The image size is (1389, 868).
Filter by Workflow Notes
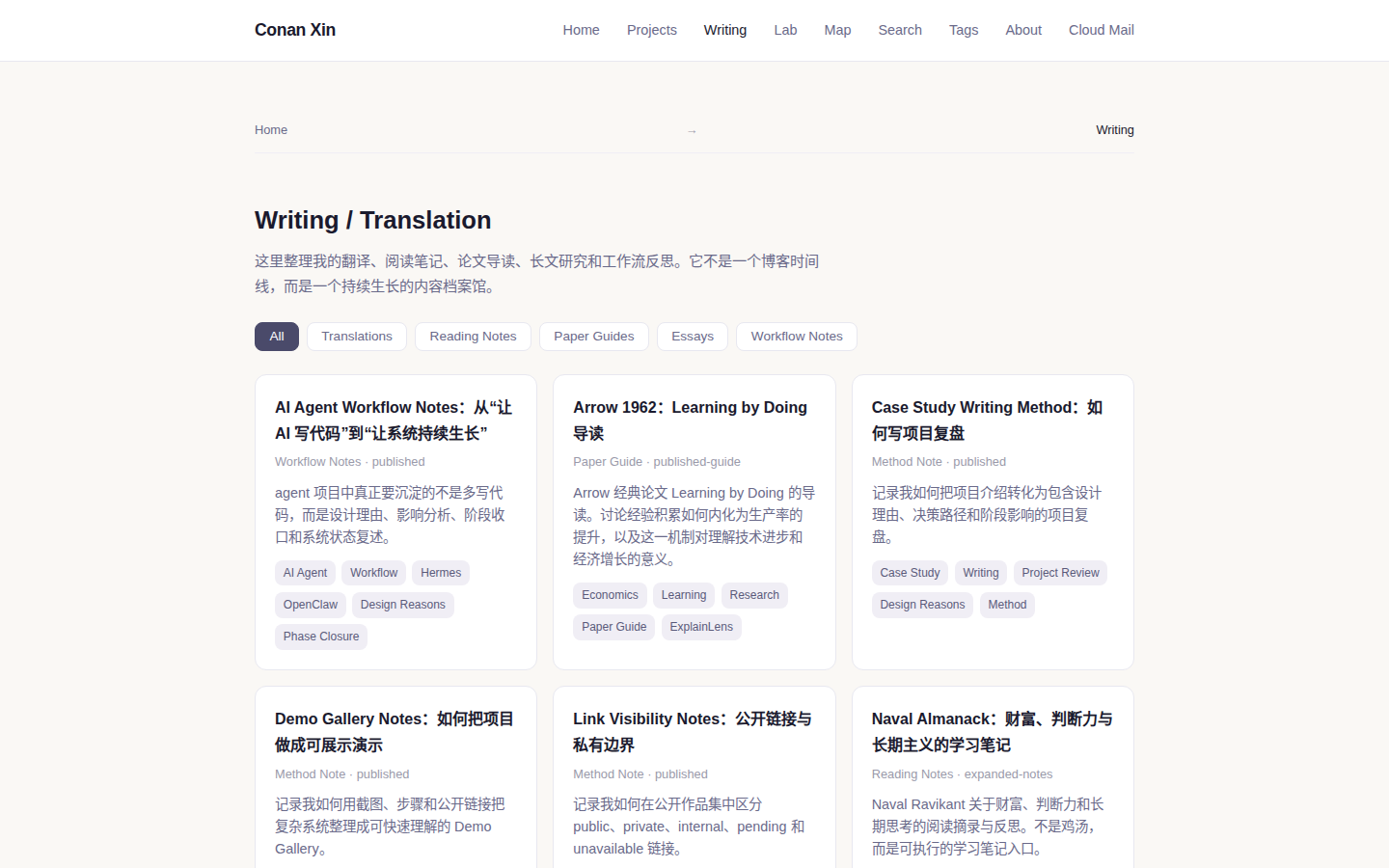(797, 337)
